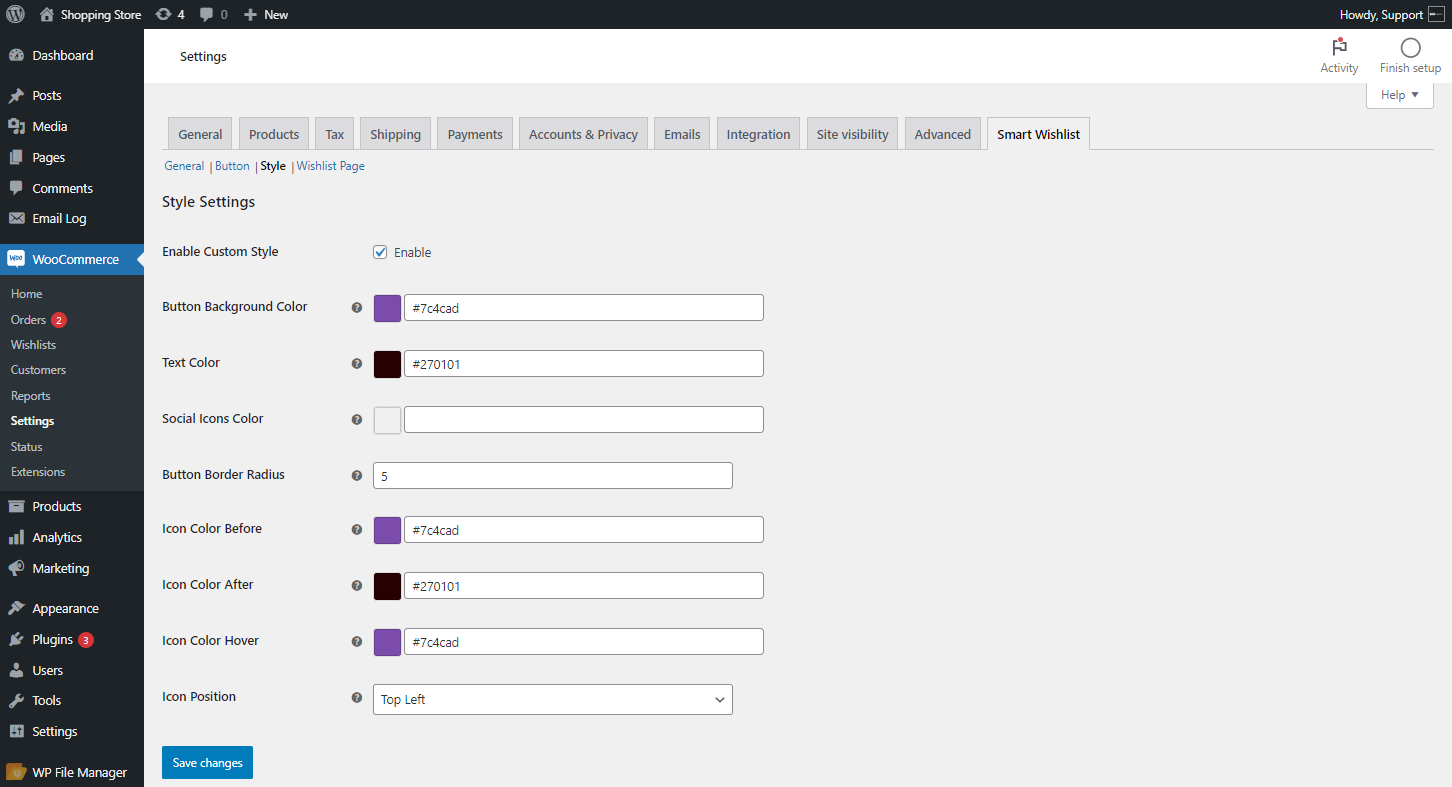Click the Email Log envelope icon
1452x787 pixels.
click(17, 219)
